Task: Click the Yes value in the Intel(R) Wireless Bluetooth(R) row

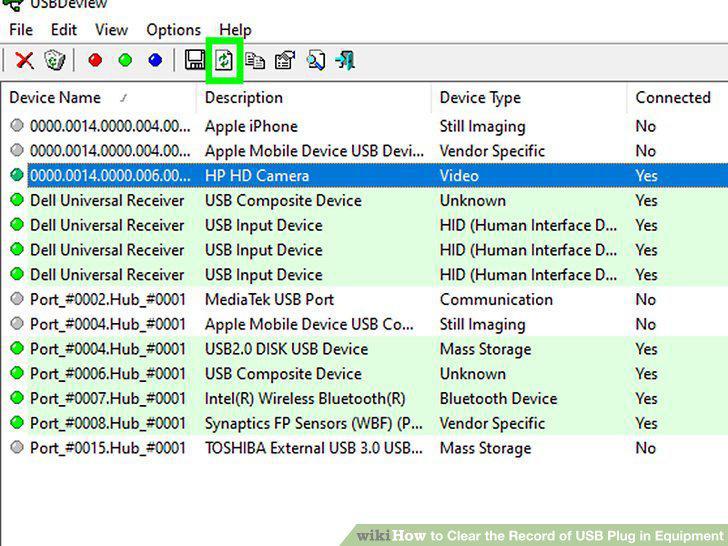Action: (x=646, y=398)
